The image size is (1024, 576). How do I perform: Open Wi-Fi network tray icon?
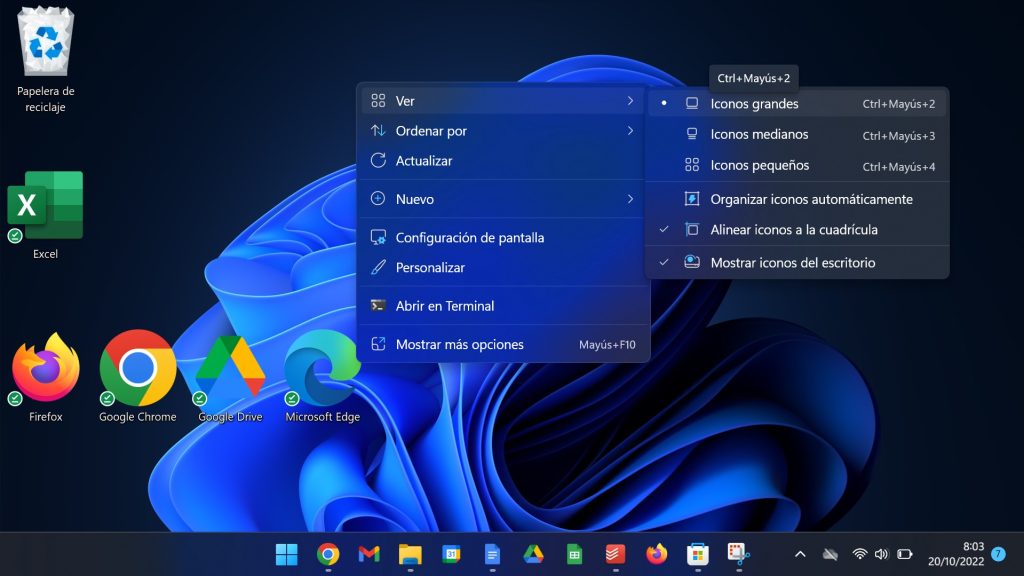point(860,554)
